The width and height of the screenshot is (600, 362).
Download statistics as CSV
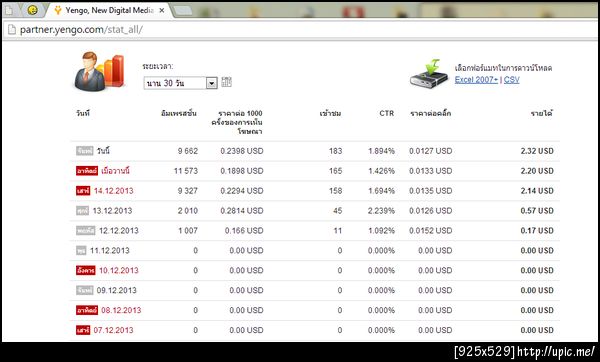512,80
